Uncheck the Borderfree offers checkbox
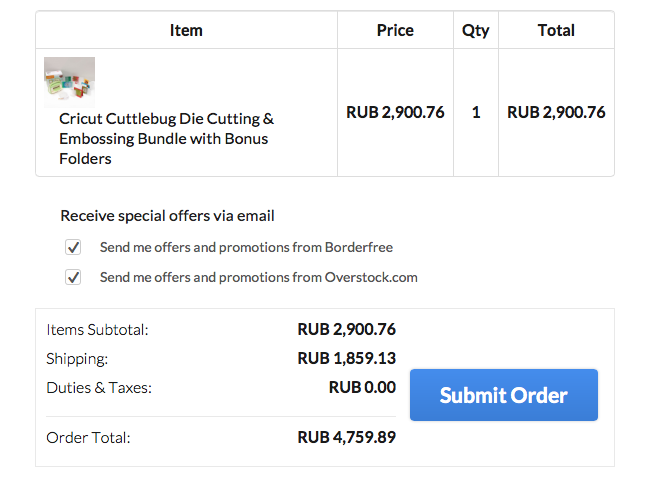671x498 pixels. (73, 247)
